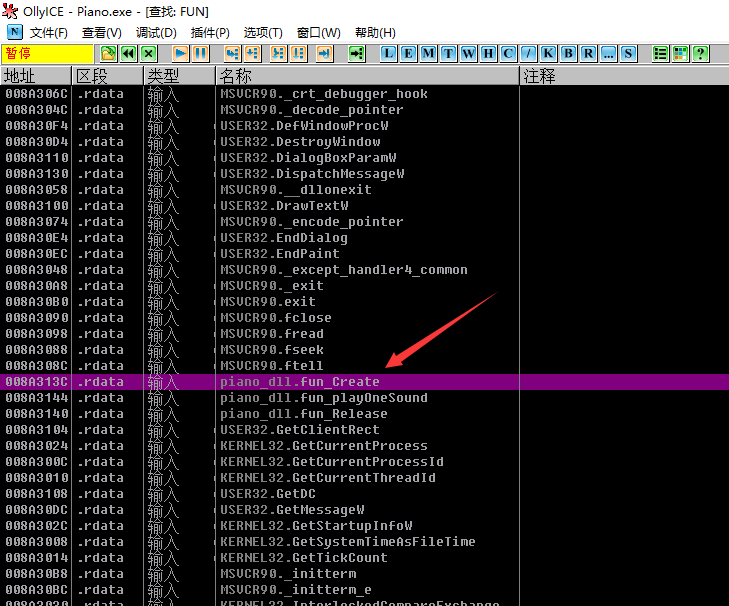729x606 pixels.
Task: Open Breakpoints window with B button
Action: pos(568,53)
